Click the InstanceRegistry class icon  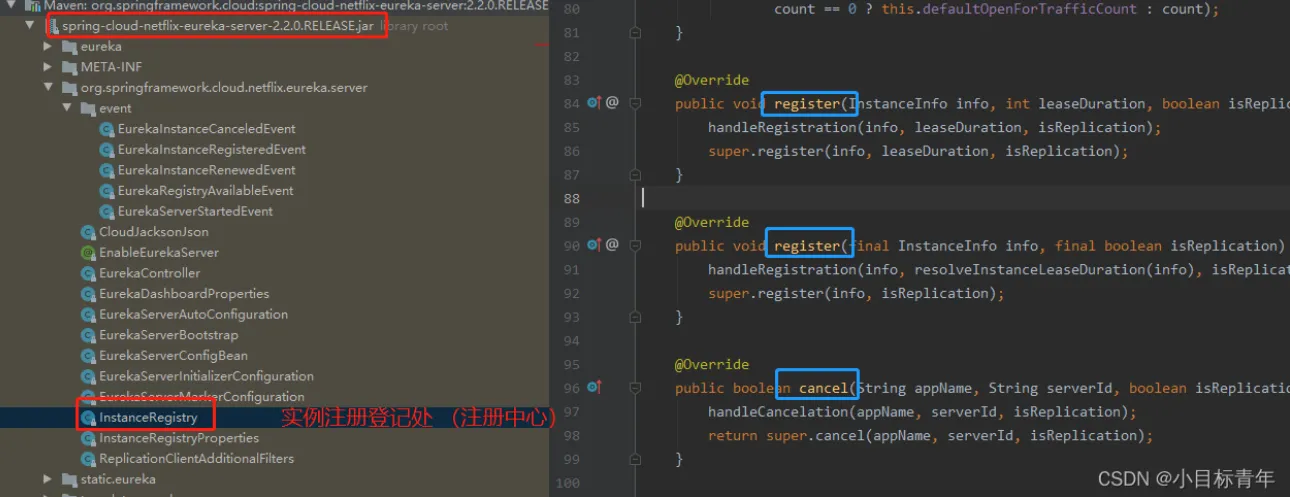(88, 417)
